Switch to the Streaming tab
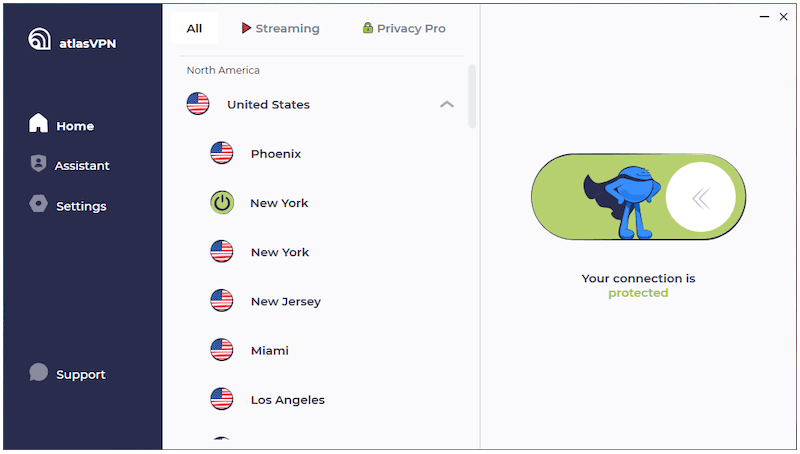800x454 pixels. coord(281,28)
